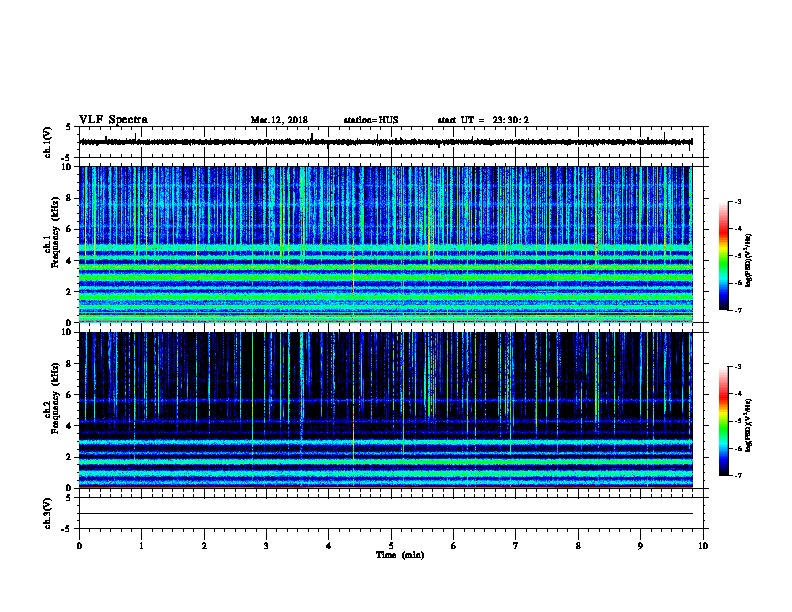Click time axis tick label "0"

[79, 546]
